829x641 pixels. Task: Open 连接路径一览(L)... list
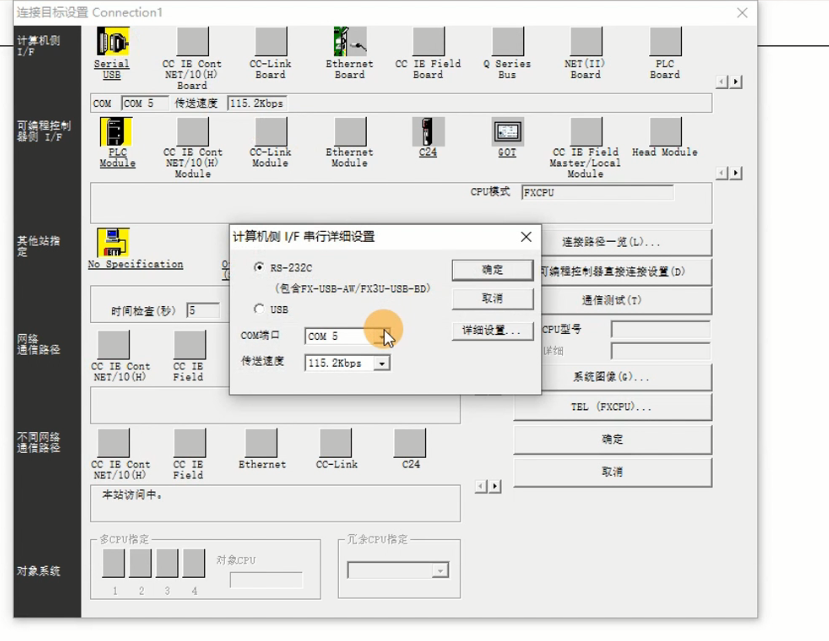point(612,242)
